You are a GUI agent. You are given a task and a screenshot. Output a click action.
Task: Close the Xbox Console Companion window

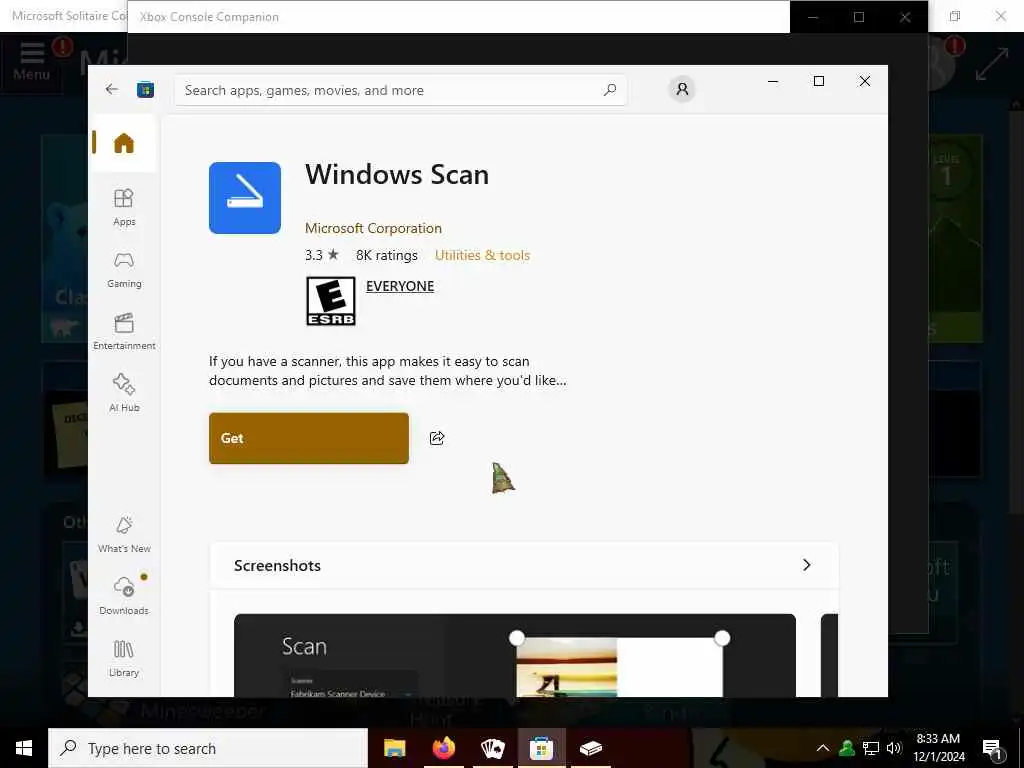905,17
